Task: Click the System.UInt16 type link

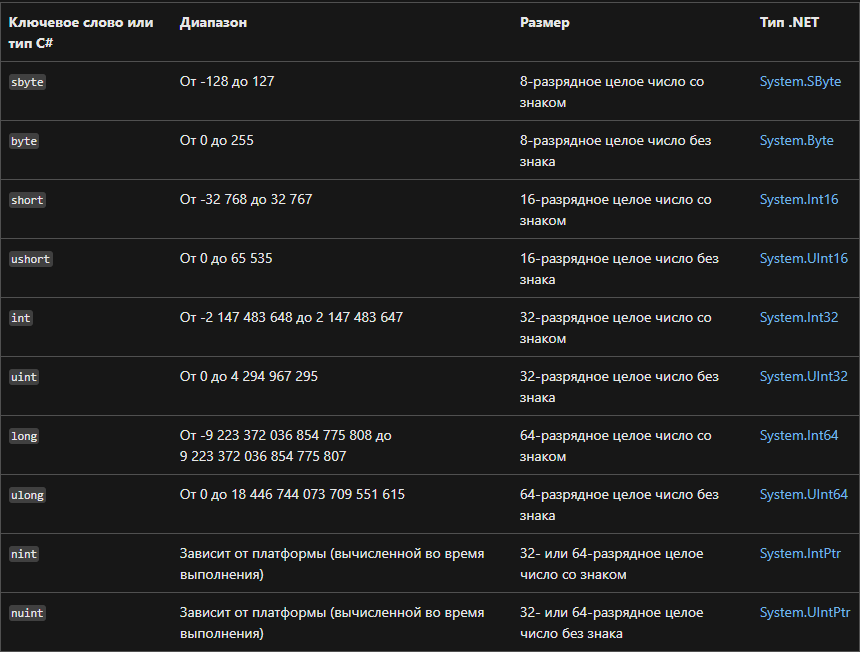Action: point(803,259)
